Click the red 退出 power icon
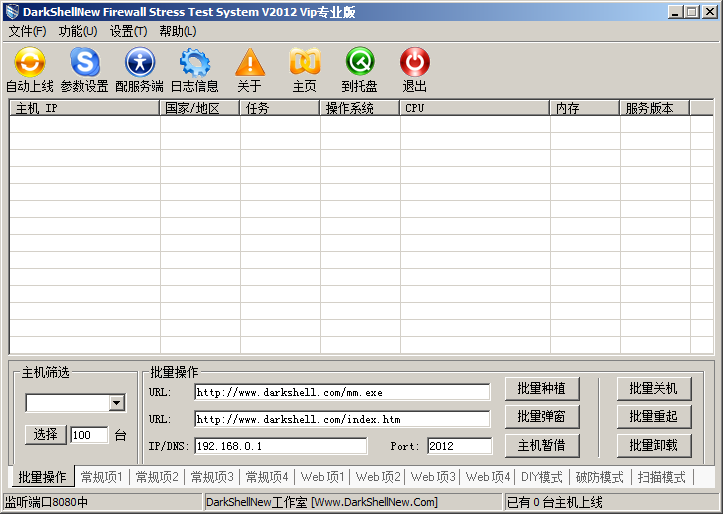Screen dimensions: 723x514 pyautogui.click(x=414, y=64)
